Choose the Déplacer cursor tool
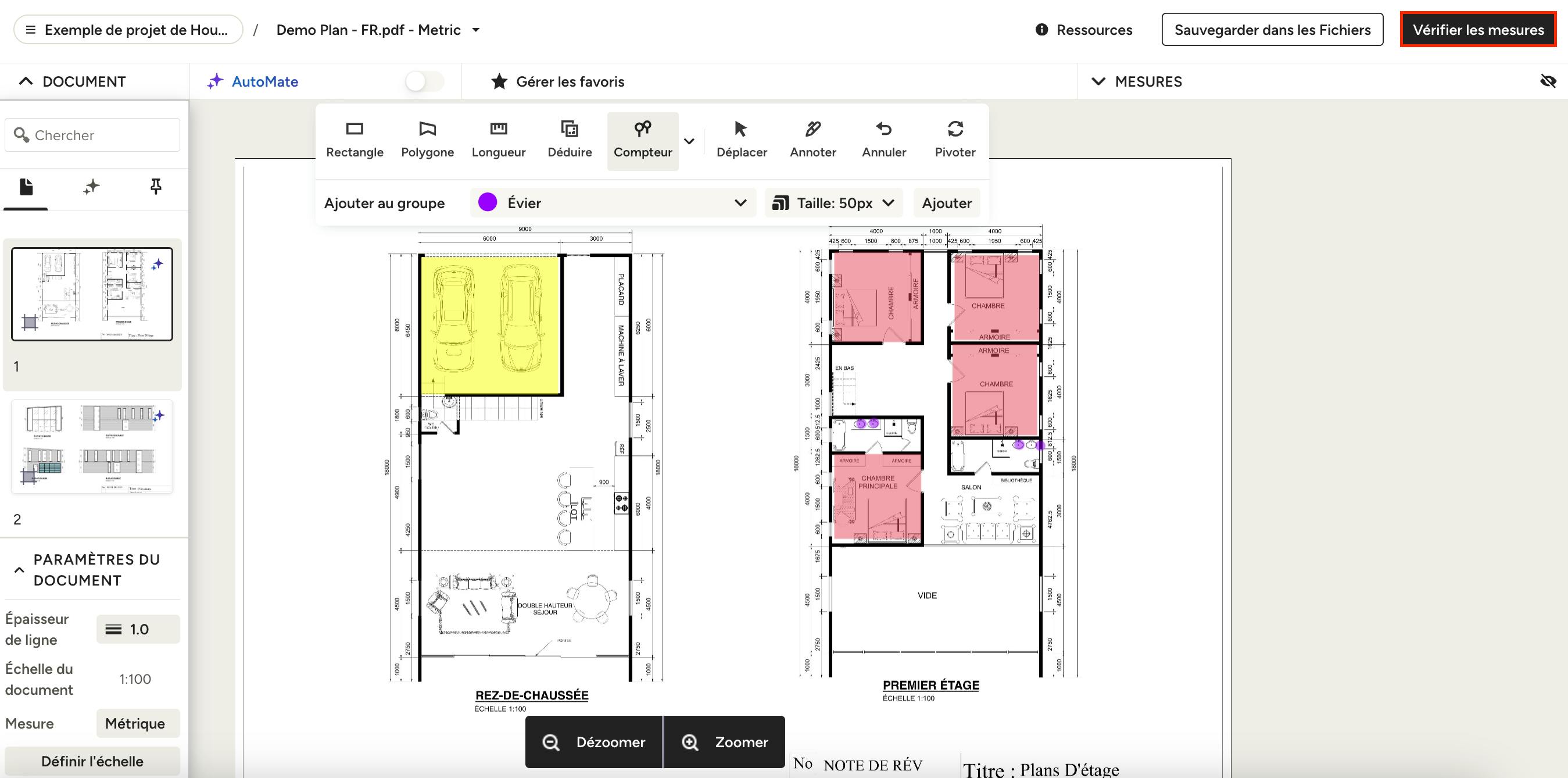1568x778 pixels. [742, 140]
